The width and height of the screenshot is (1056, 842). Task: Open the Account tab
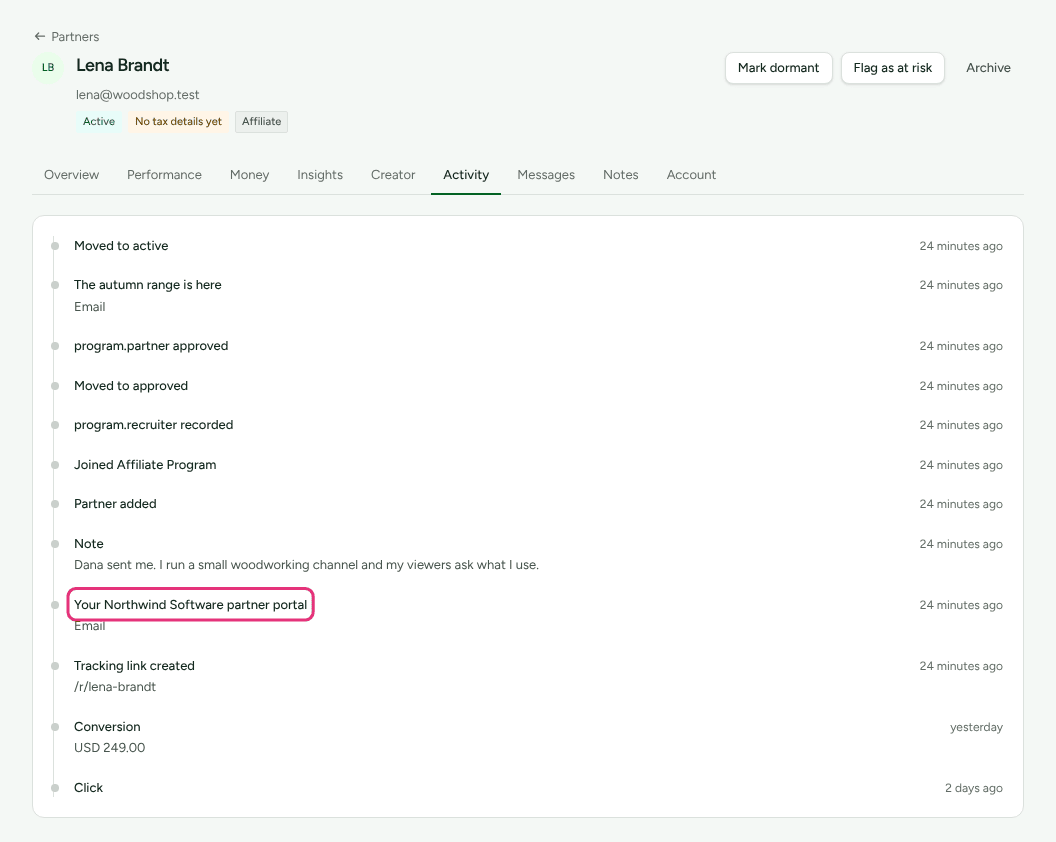691,174
